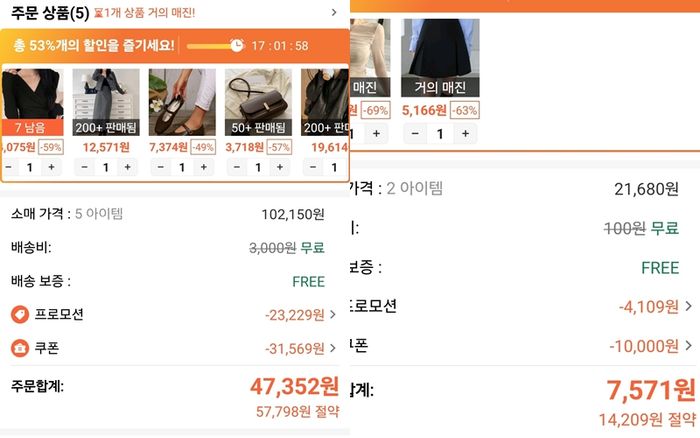This screenshot has width=700, height=438.
Task: Decrease quantity of 12,571원 item
Action: point(84,167)
